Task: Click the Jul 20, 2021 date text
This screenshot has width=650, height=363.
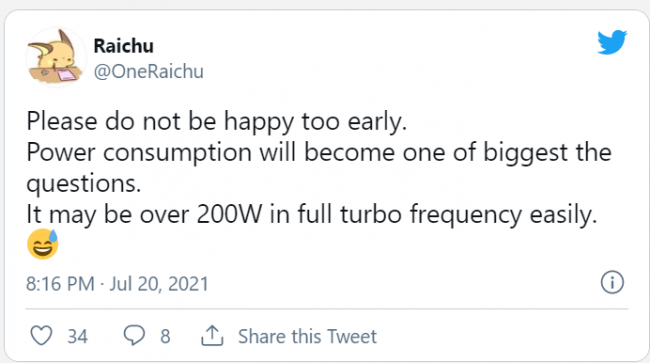Action: click(159, 284)
